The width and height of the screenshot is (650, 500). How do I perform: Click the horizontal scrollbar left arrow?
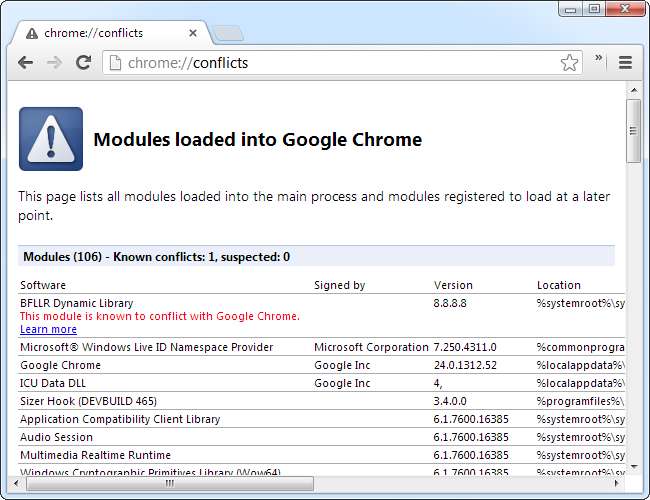click(x=16, y=483)
